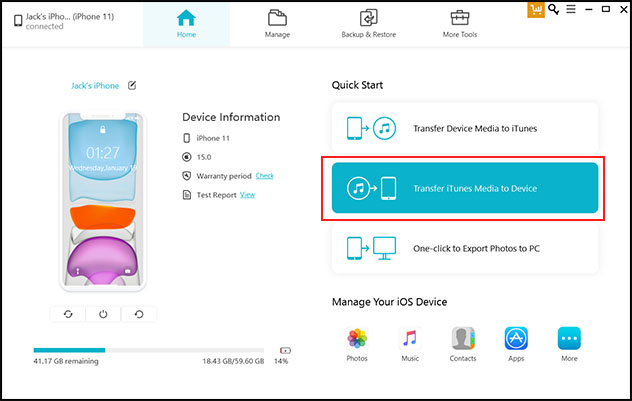Click the iPhone 11 model text
The height and width of the screenshot is (401, 632).
(213, 138)
